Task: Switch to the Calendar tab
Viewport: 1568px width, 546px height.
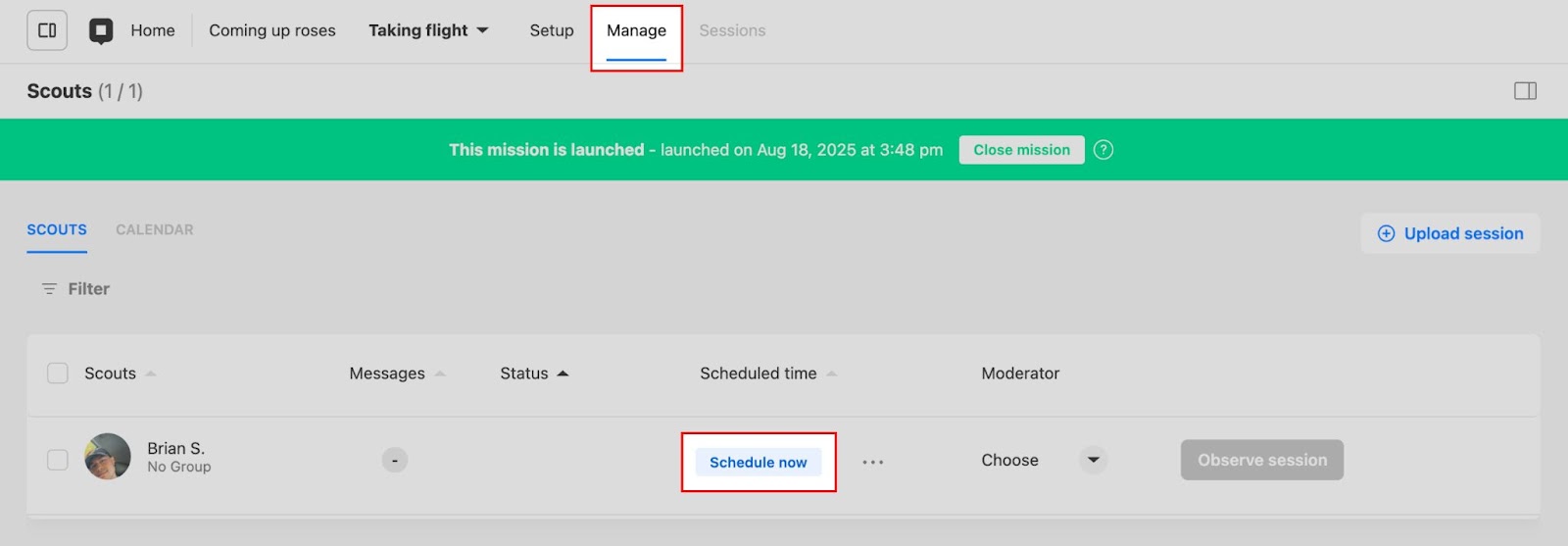Action: [x=155, y=229]
